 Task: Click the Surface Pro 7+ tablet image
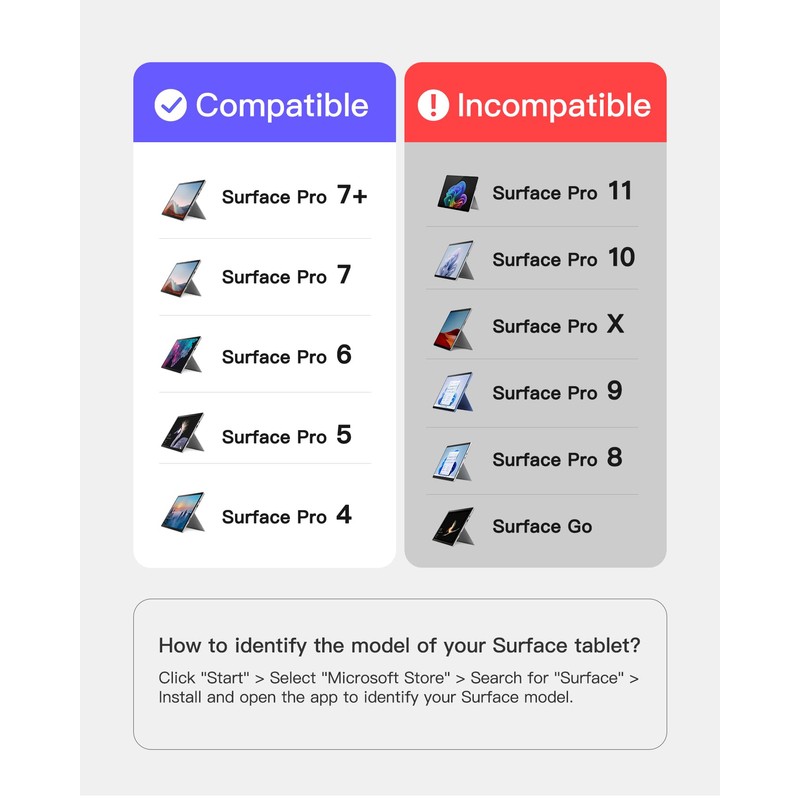tap(183, 198)
